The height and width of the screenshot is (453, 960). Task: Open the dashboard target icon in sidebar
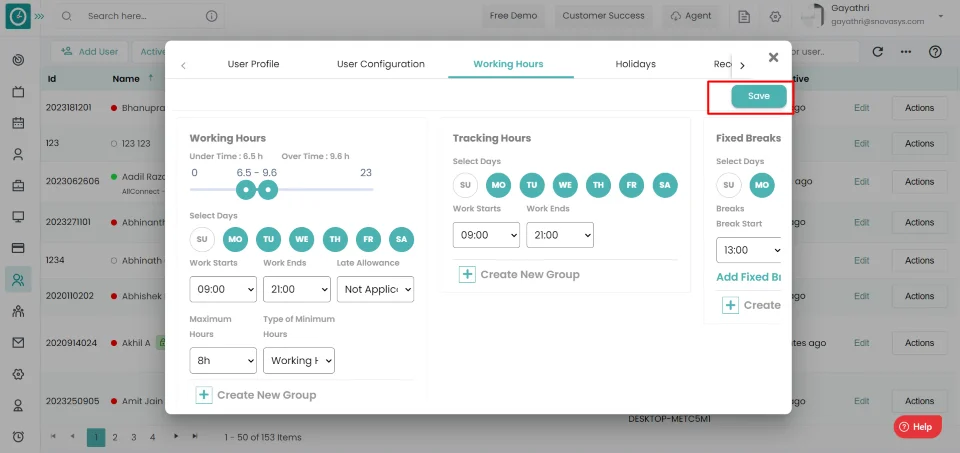18,59
